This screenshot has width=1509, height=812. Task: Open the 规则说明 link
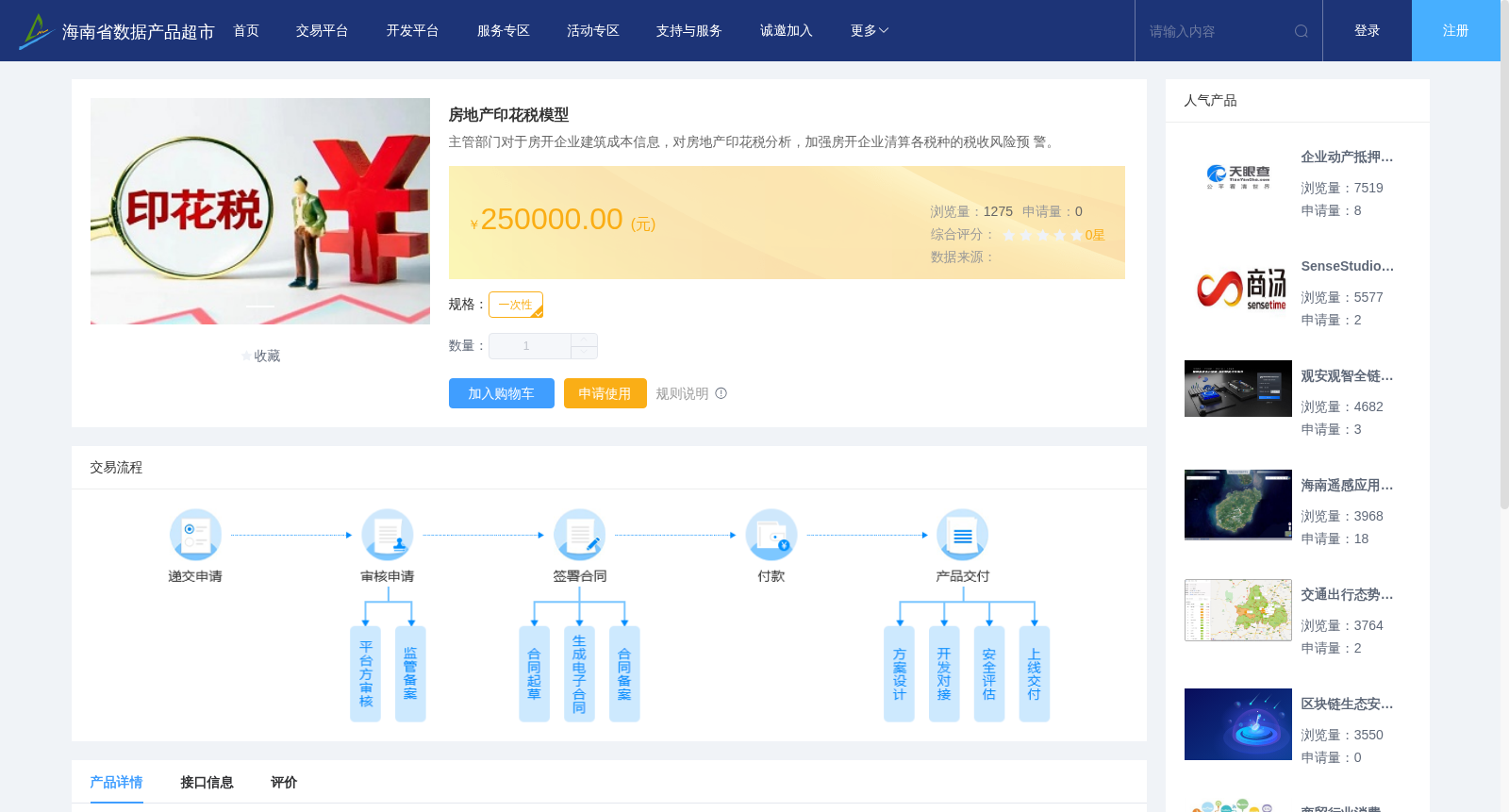point(682,393)
